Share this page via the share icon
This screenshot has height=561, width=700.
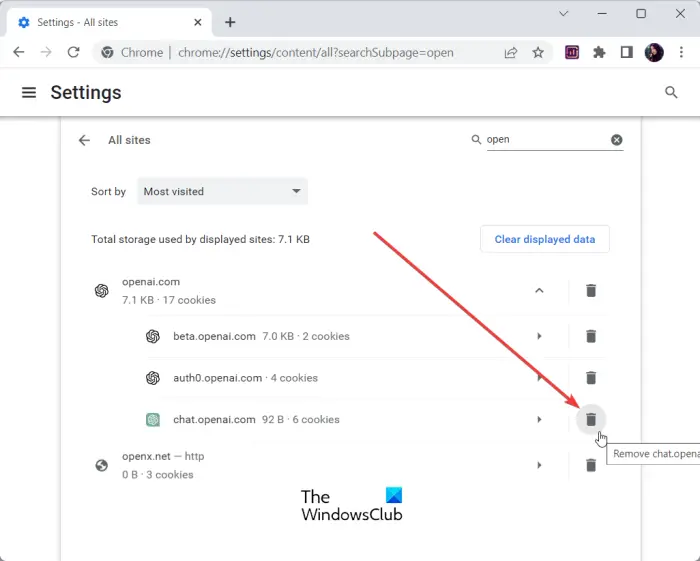click(x=511, y=52)
